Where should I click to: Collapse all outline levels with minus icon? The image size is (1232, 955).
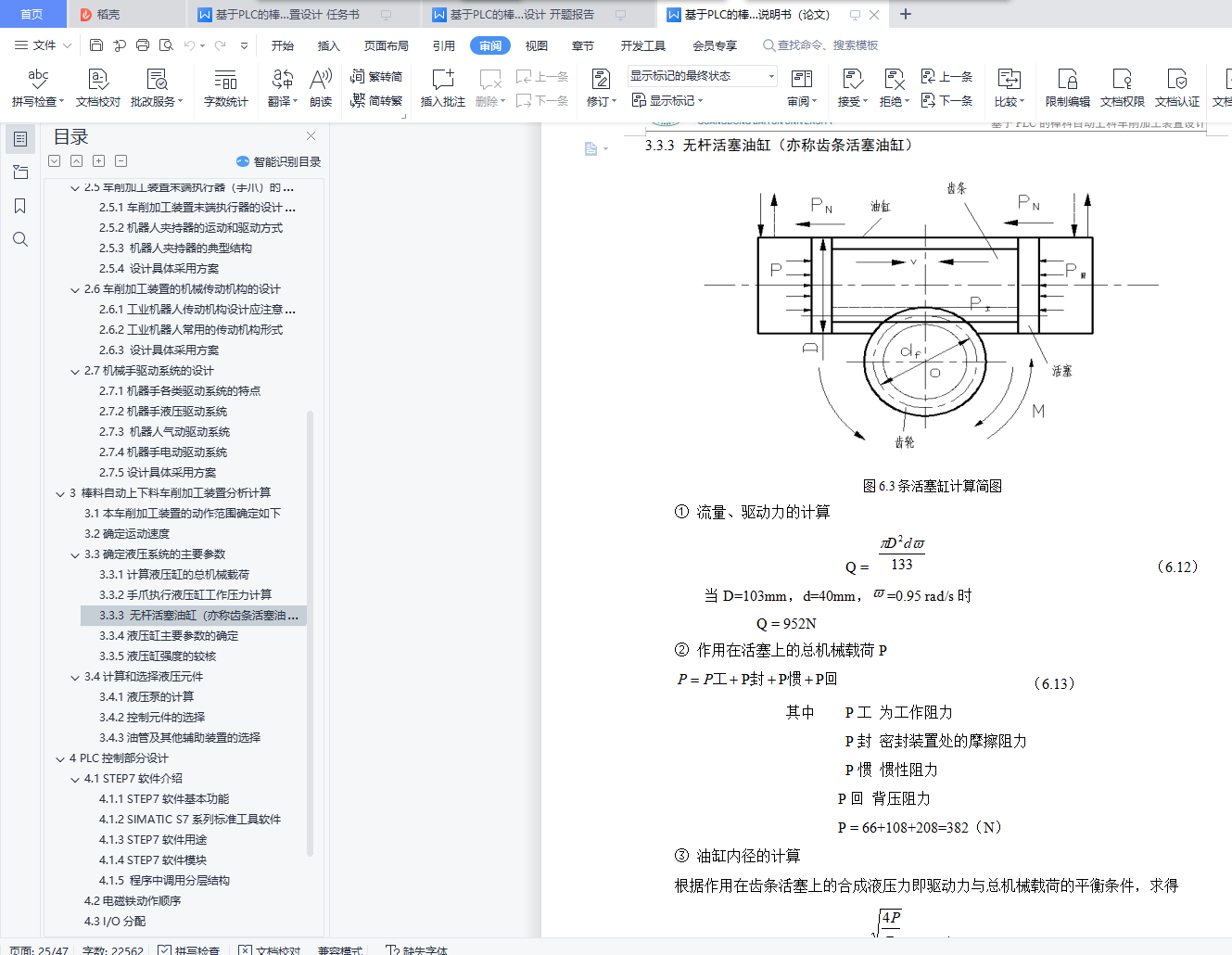point(121,160)
